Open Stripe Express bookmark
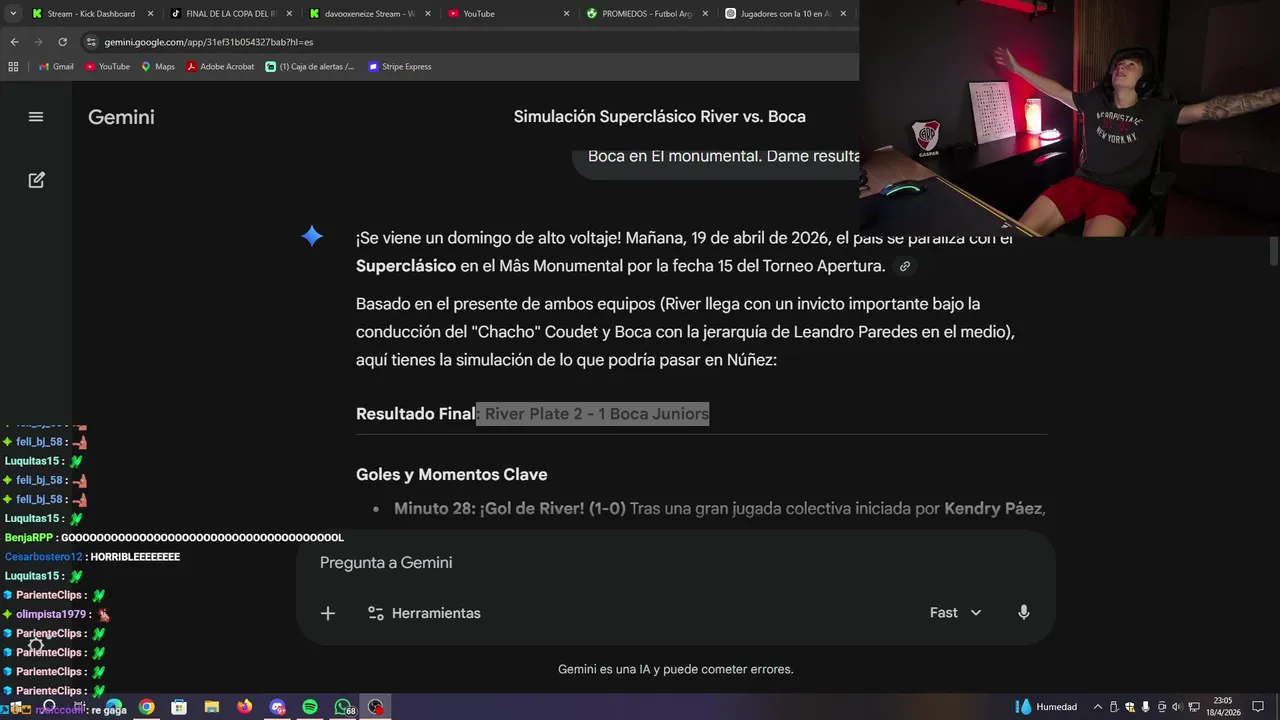Image resolution: width=1280 pixels, height=720 pixels. point(399,67)
